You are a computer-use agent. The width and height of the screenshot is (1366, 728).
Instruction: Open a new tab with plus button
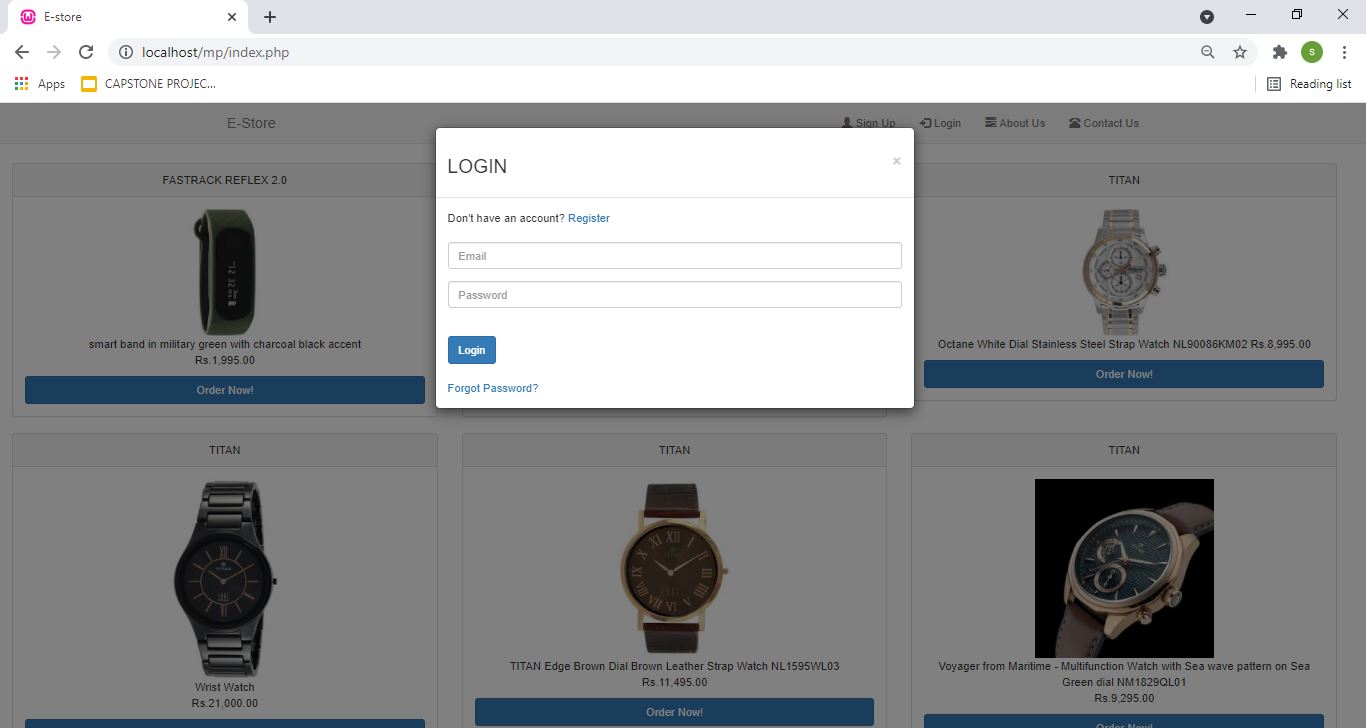pos(270,17)
